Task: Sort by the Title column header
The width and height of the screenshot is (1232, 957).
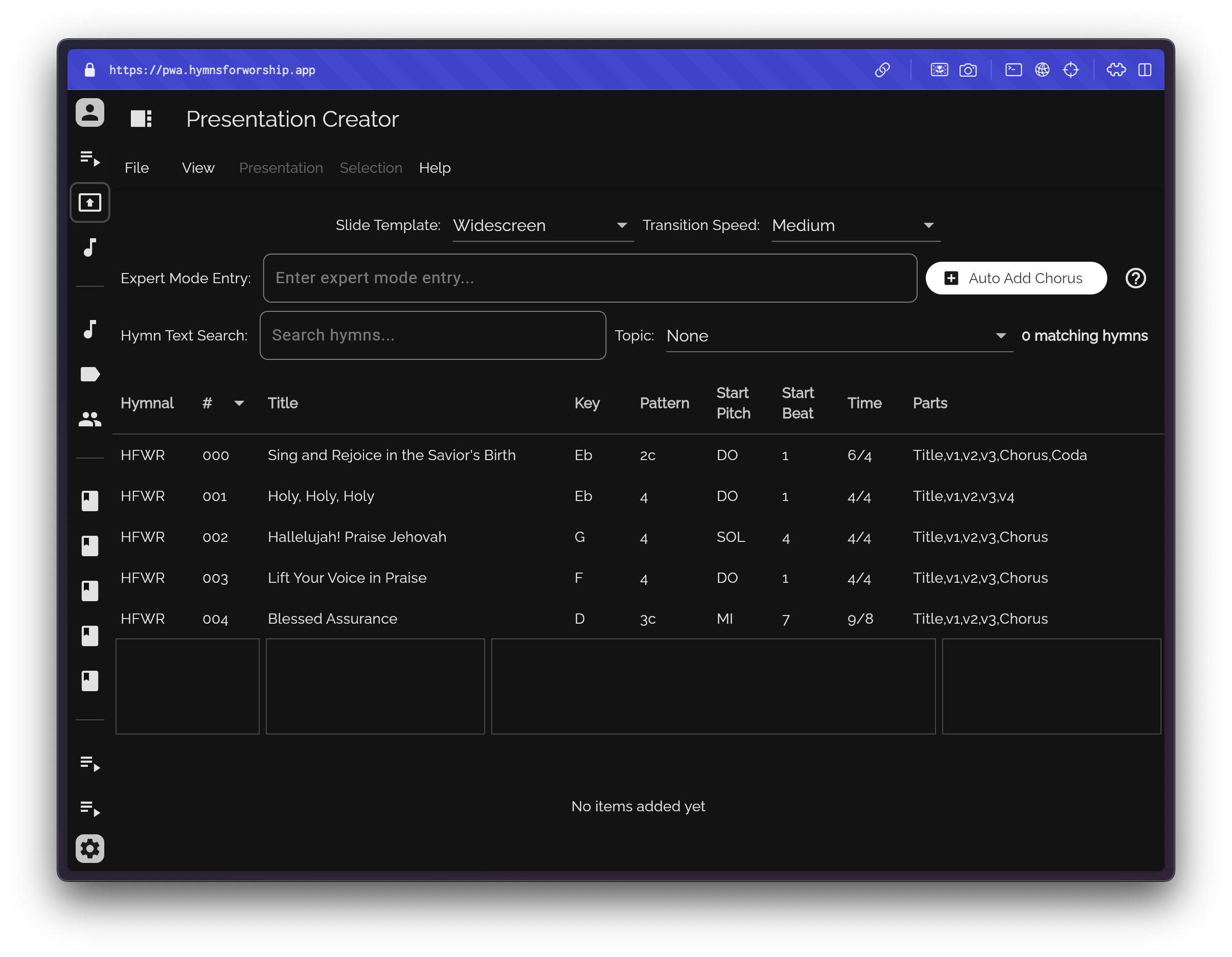Action: (x=283, y=403)
